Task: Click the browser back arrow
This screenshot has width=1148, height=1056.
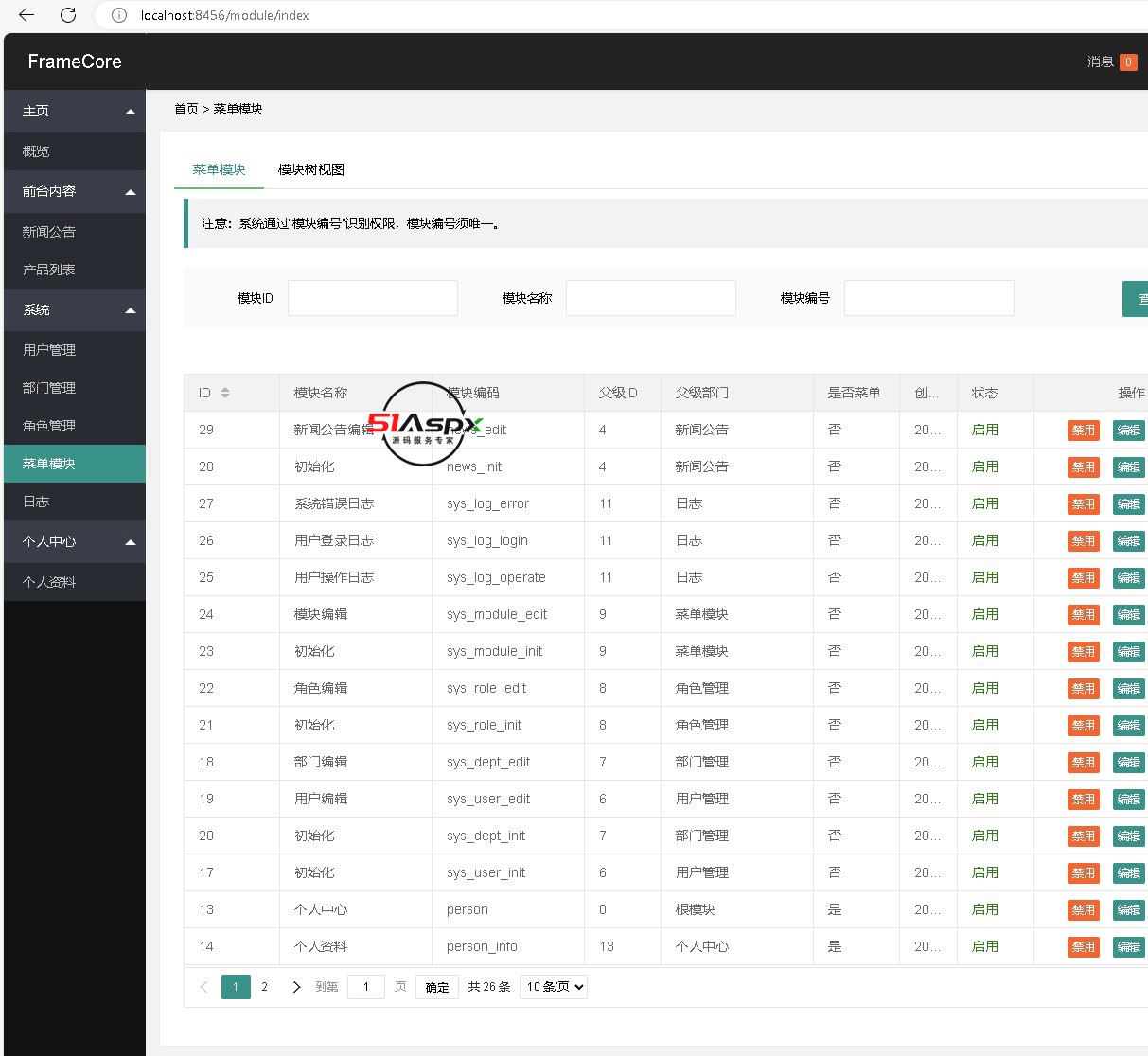Action: point(26,15)
